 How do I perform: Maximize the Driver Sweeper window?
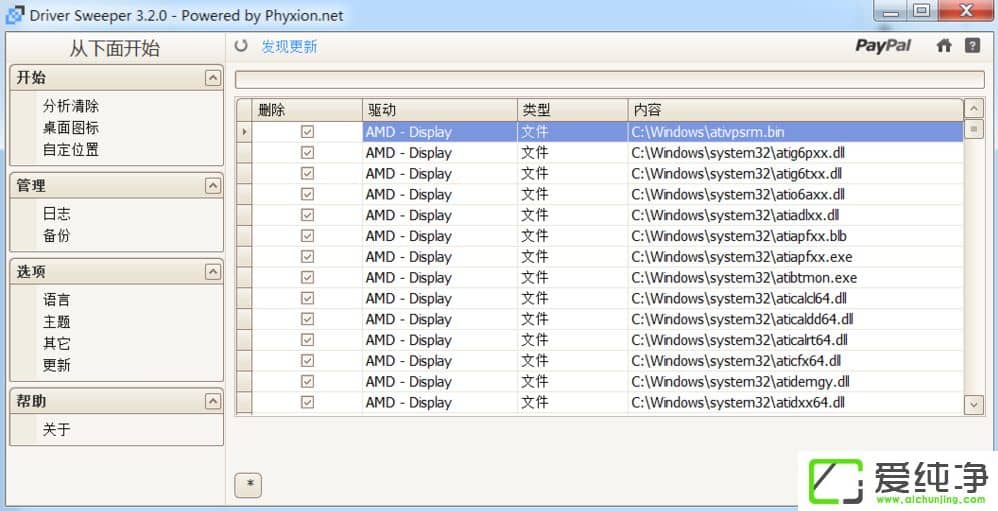click(x=922, y=11)
